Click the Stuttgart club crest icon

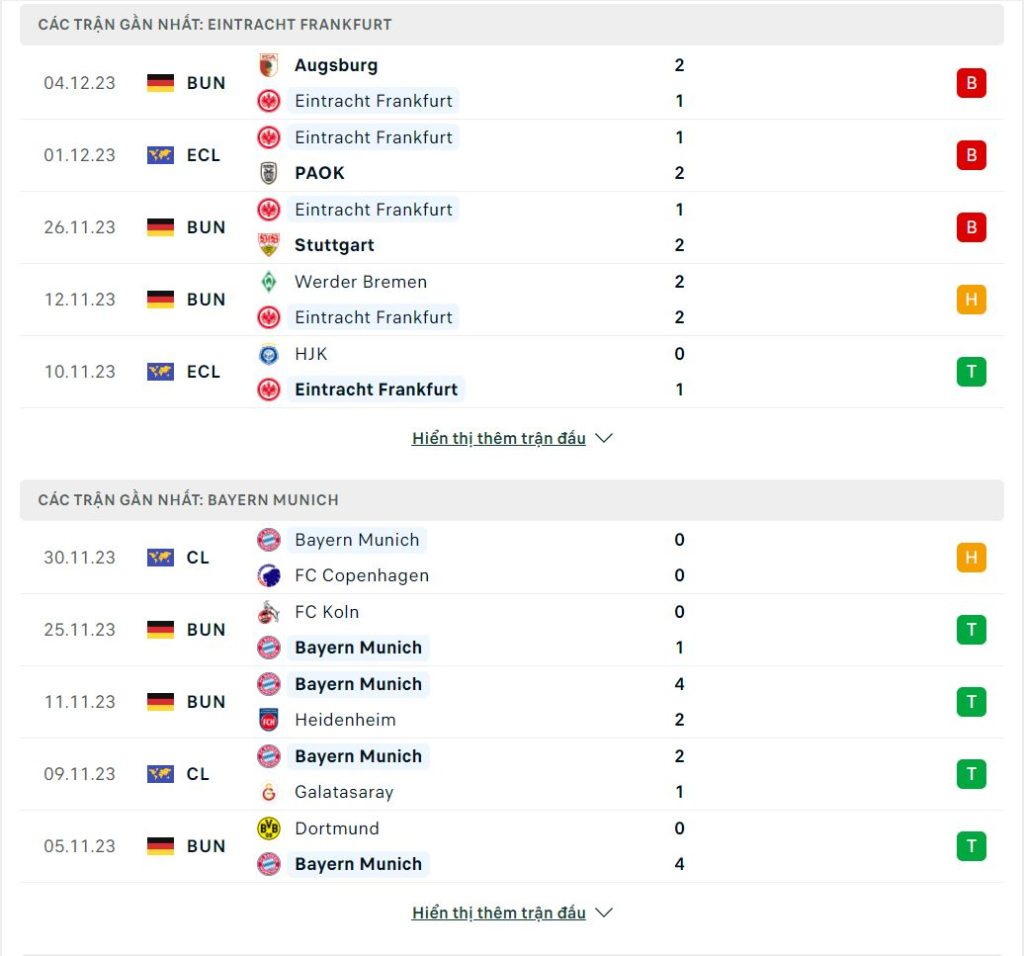coord(268,245)
